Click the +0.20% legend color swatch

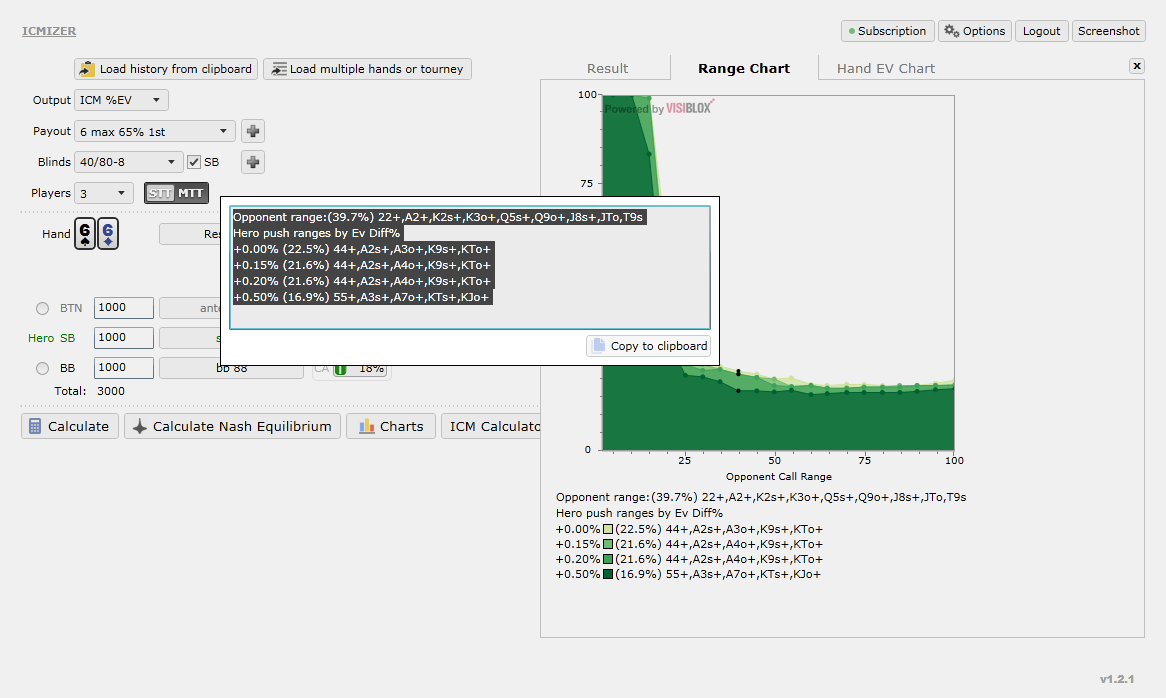point(608,559)
